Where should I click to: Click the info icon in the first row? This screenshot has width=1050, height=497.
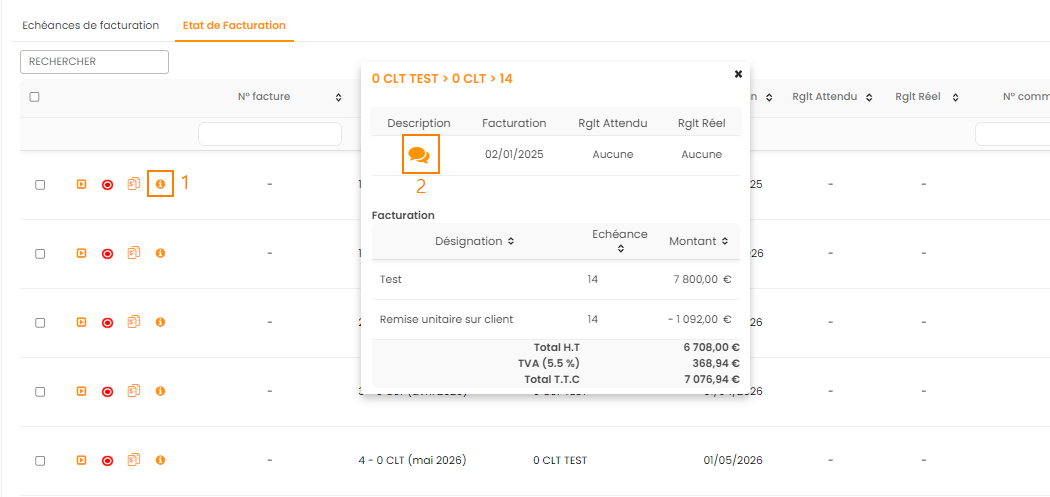pyautogui.click(x=160, y=184)
